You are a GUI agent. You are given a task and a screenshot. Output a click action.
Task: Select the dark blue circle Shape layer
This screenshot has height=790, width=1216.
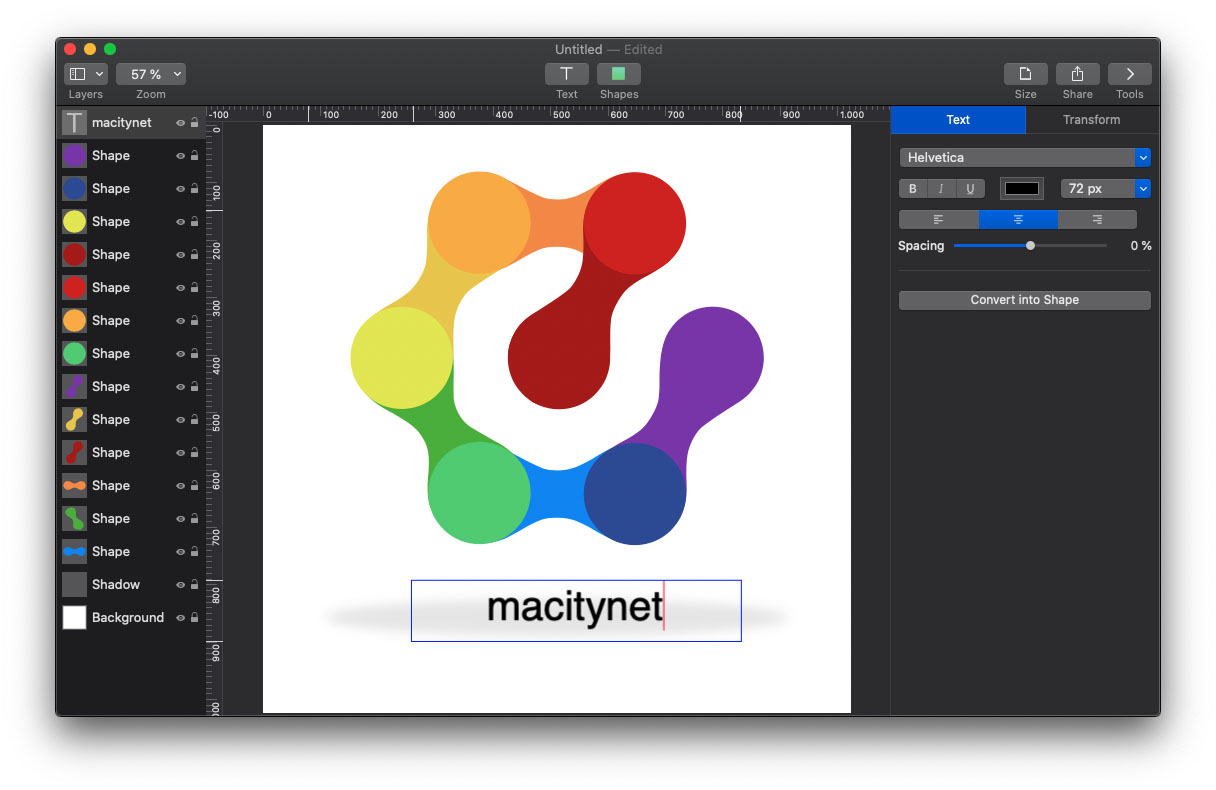point(130,189)
